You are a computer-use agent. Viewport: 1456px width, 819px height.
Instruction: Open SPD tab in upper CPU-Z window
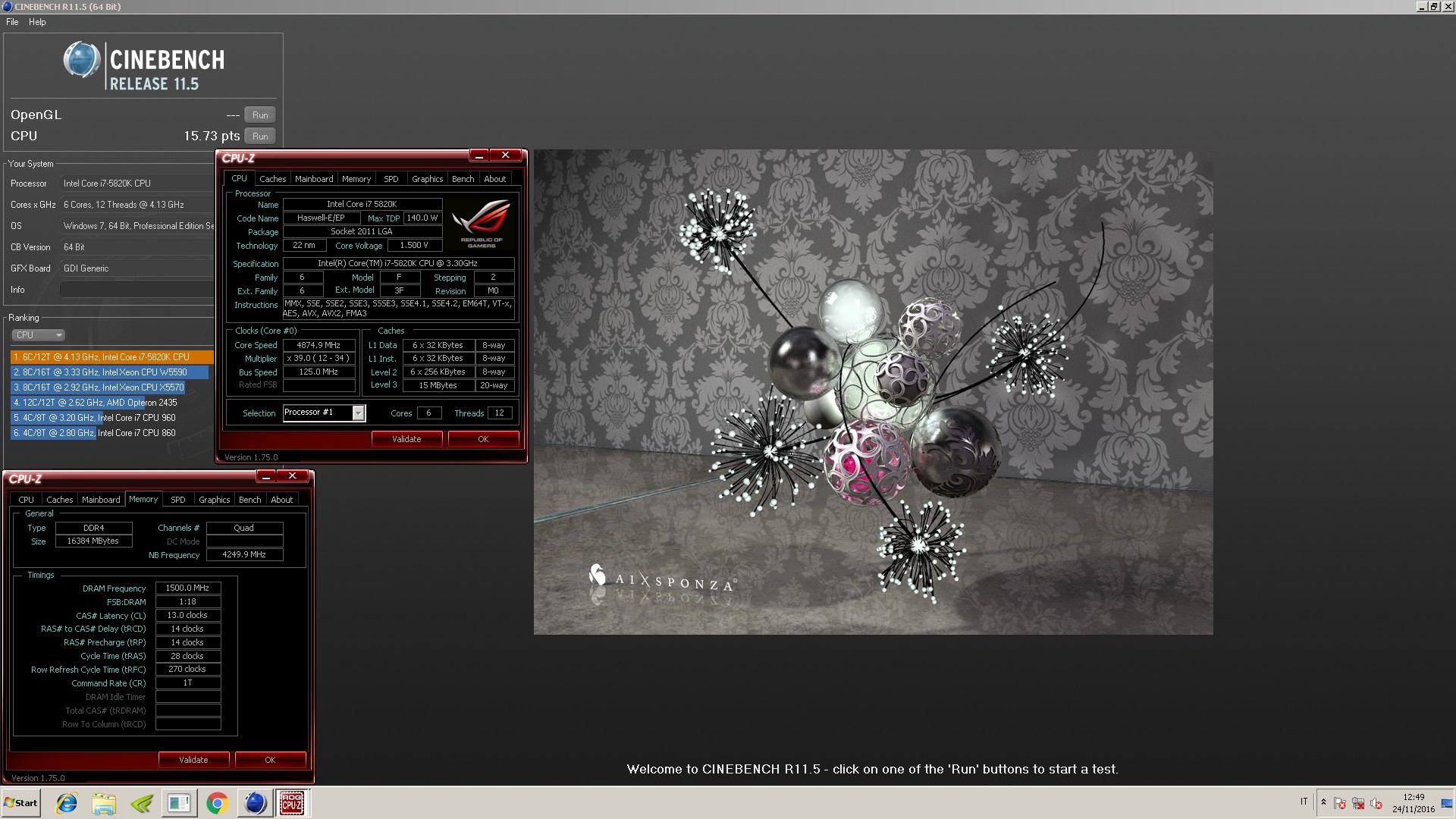[391, 179]
